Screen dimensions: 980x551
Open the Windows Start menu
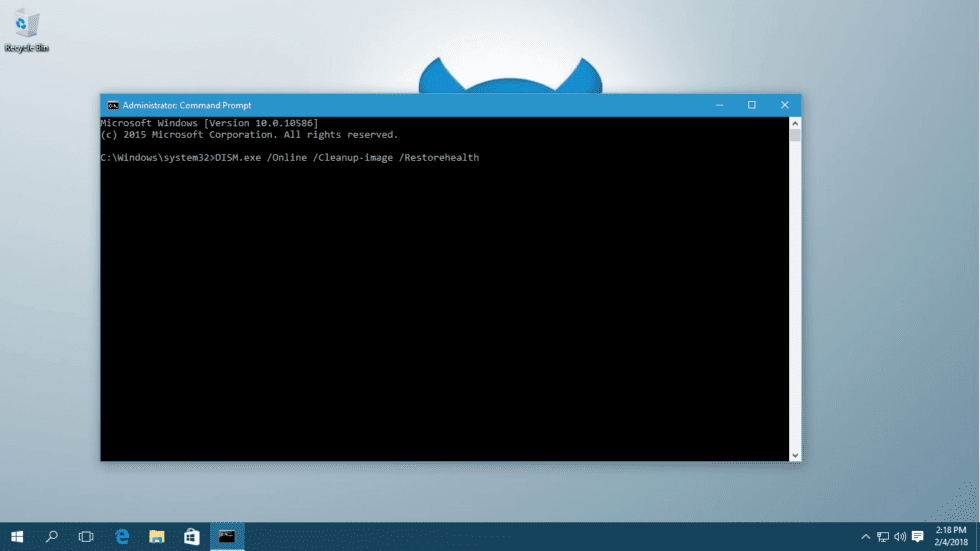[x=17, y=537]
